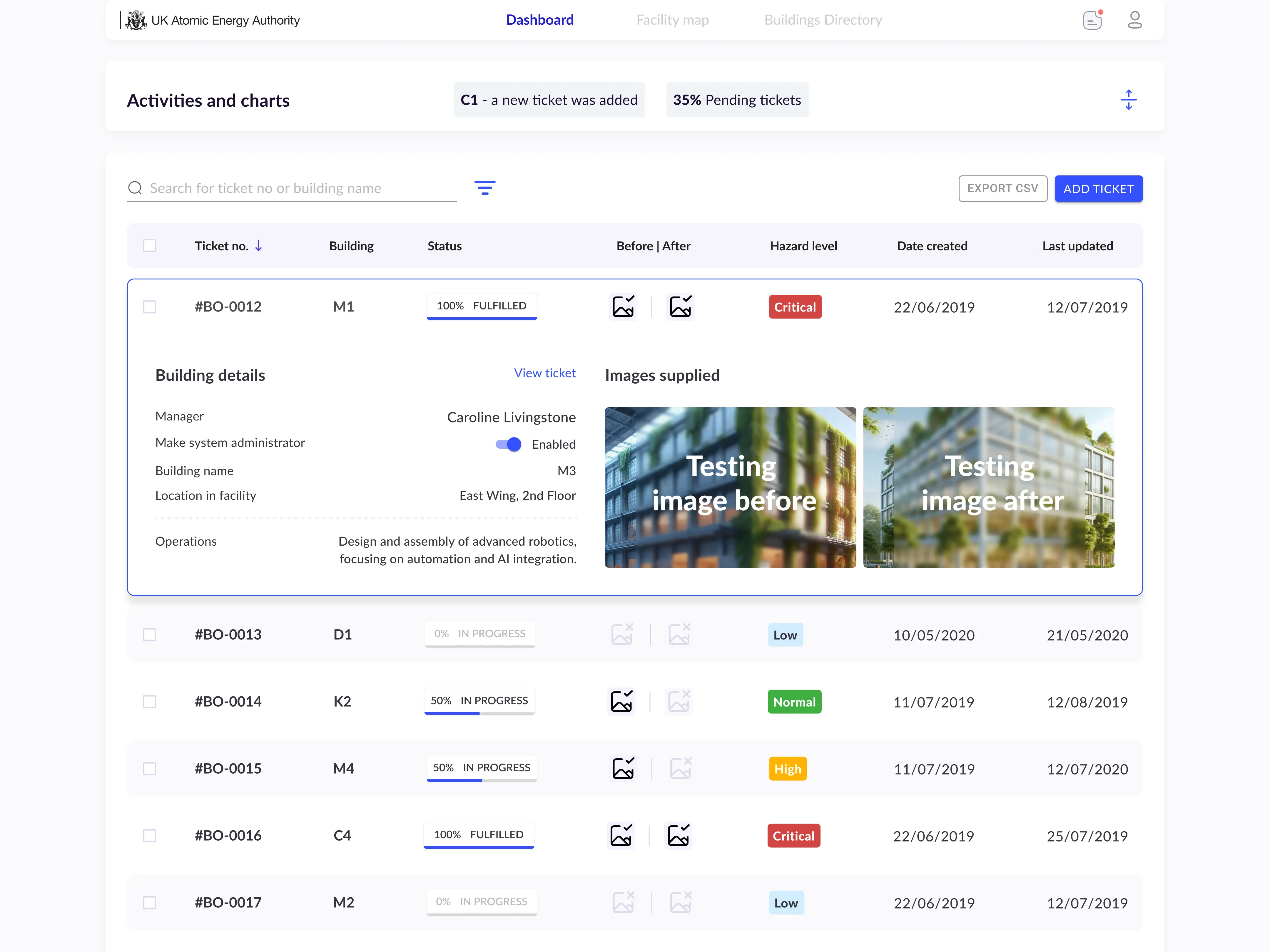
Task: Click the search magnifier icon
Action: click(136, 188)
